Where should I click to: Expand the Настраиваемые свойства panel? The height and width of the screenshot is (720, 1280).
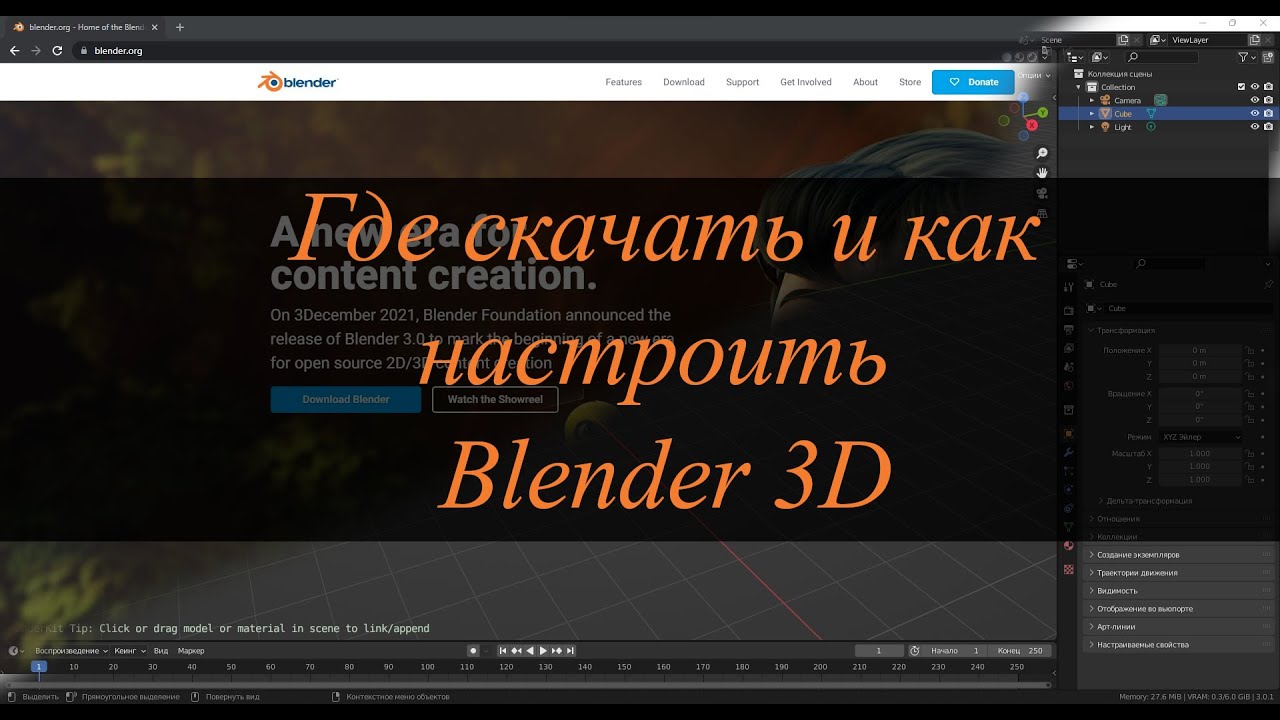1179,645
